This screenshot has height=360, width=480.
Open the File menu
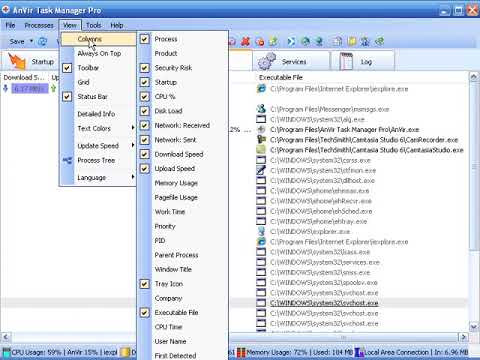pos(10,25)
